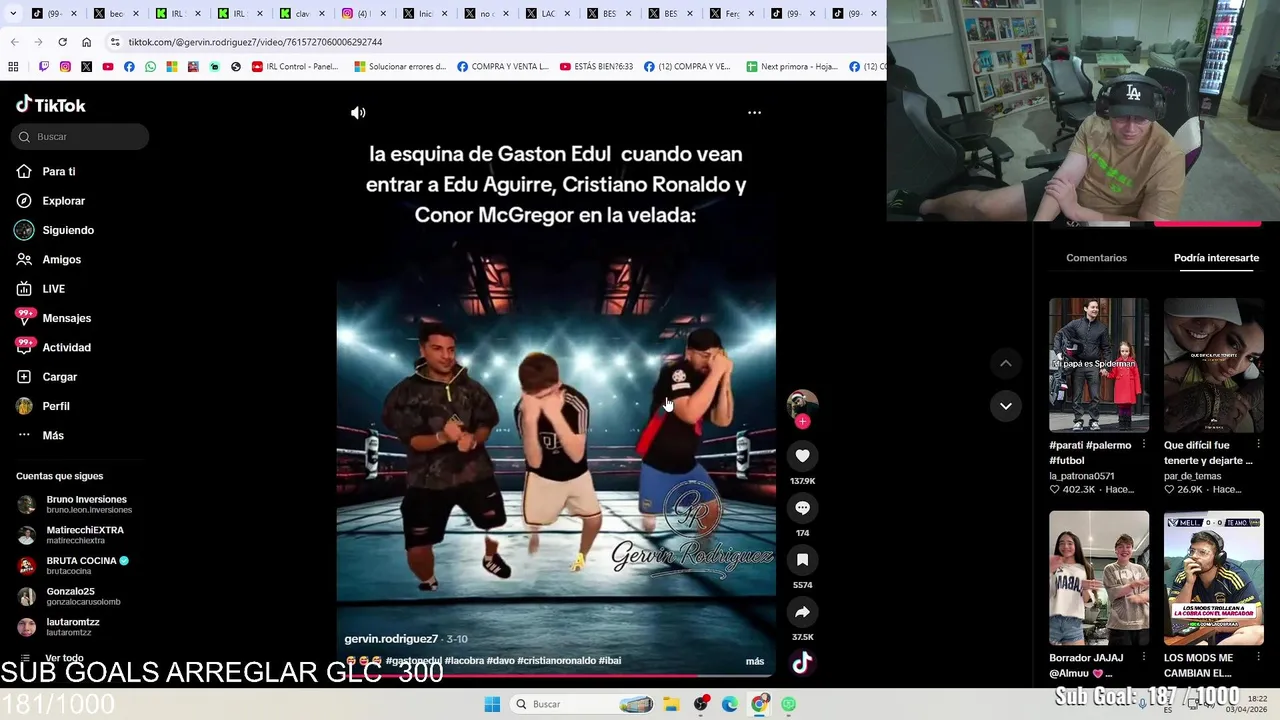Switch to Podría interesarte tab
Image resolution: width=1280 pixels, height=720 pixels.
click(1216, 258)
